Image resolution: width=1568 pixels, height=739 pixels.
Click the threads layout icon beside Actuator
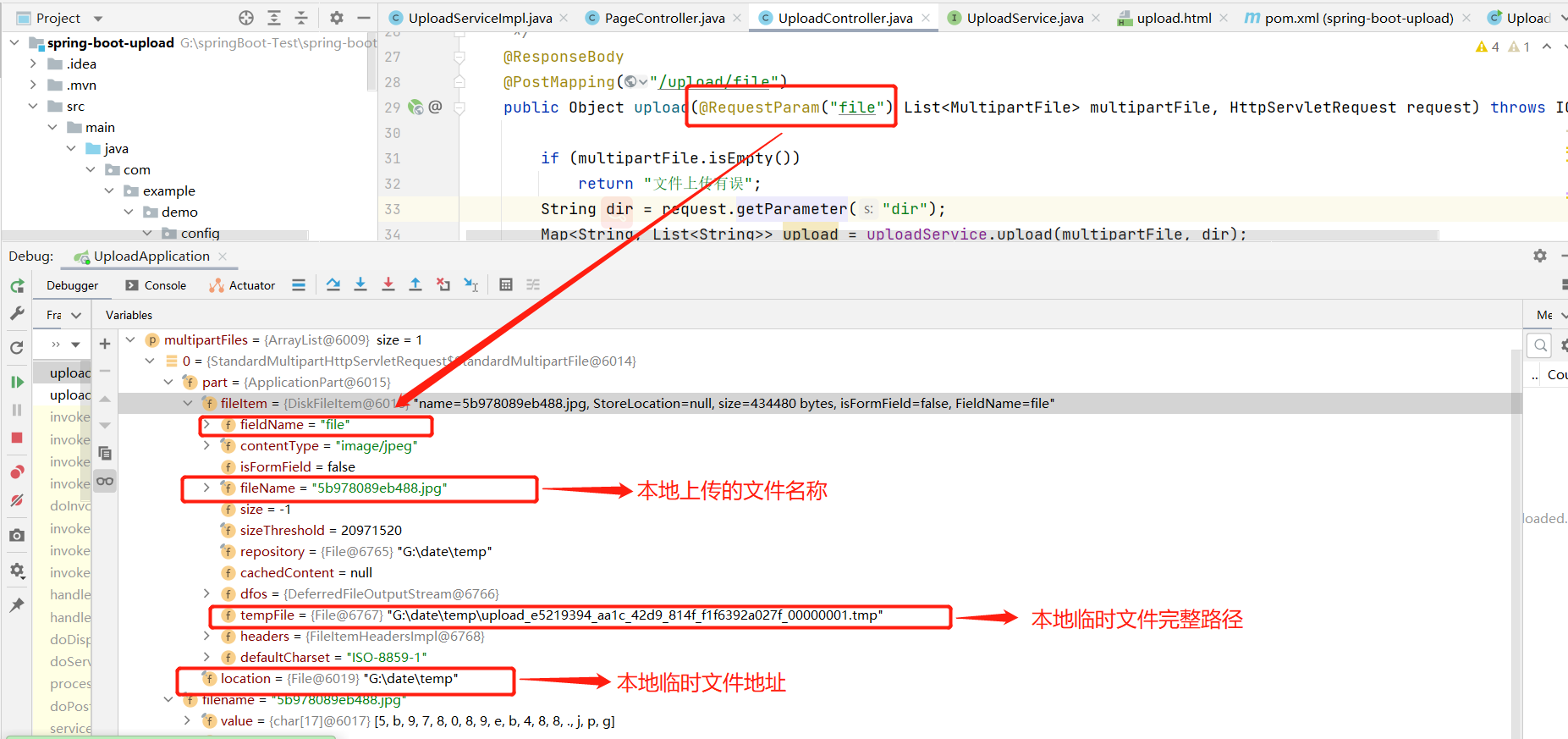[299, 285]
